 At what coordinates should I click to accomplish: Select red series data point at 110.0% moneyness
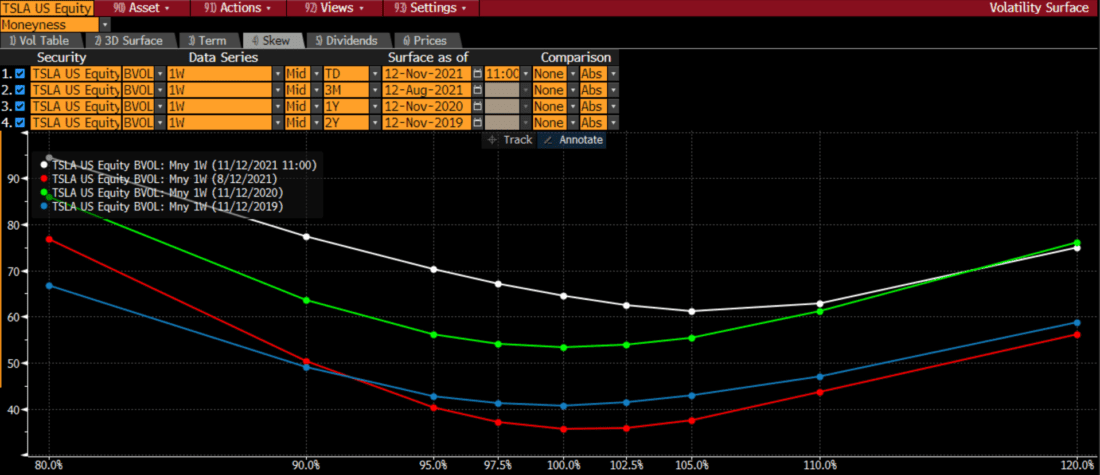(820, 392)
